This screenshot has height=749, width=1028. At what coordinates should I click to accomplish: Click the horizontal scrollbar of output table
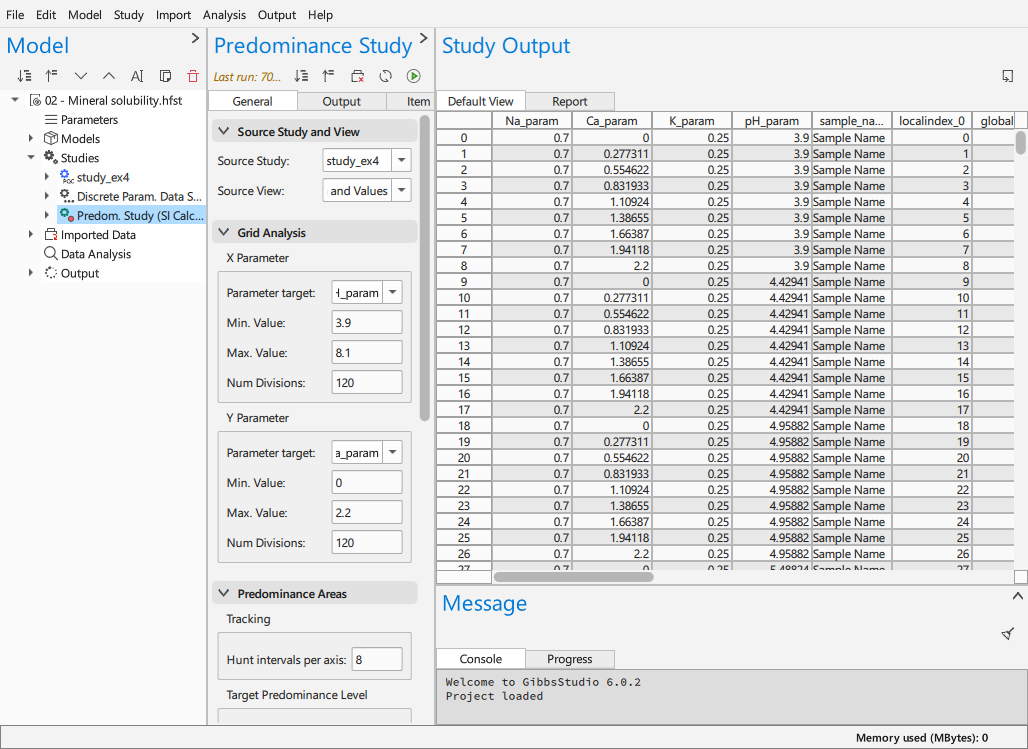(574, 577)
